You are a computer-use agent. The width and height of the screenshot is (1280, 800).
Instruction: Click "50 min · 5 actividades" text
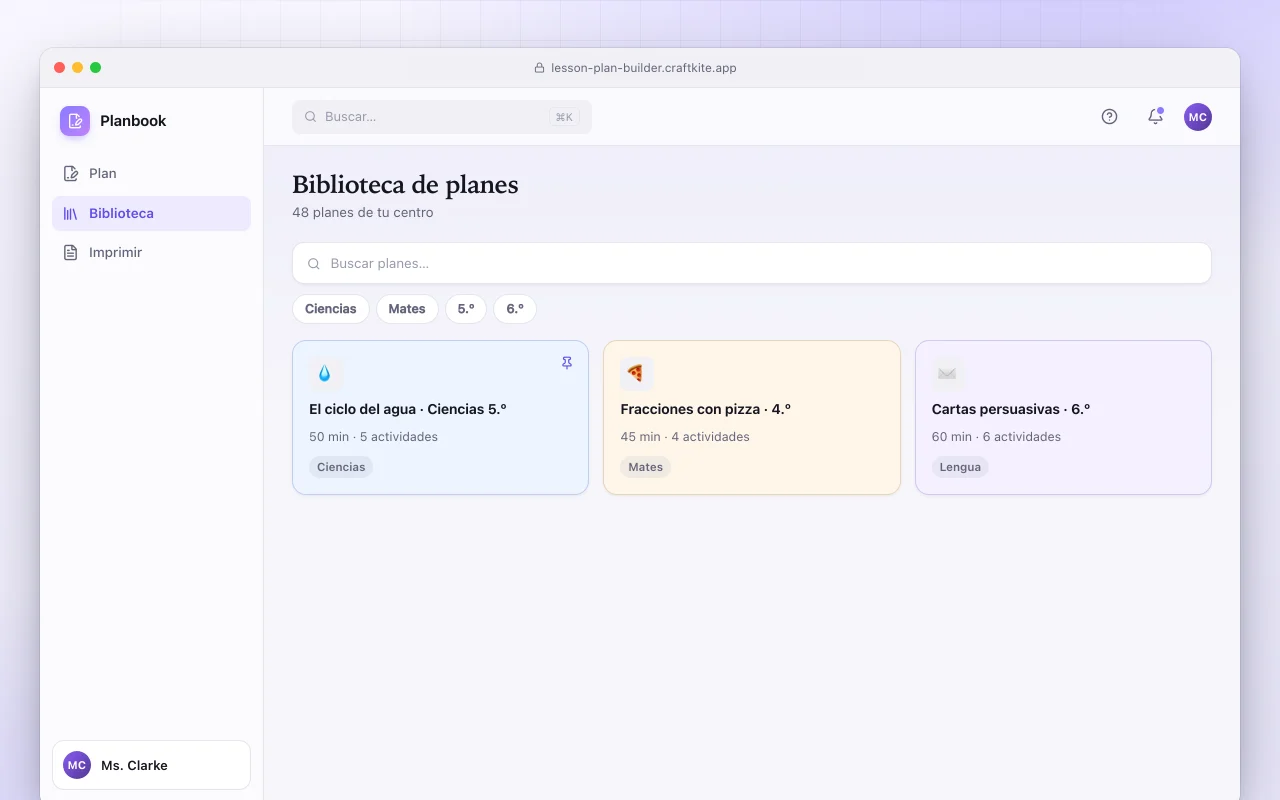coord(373,437)
